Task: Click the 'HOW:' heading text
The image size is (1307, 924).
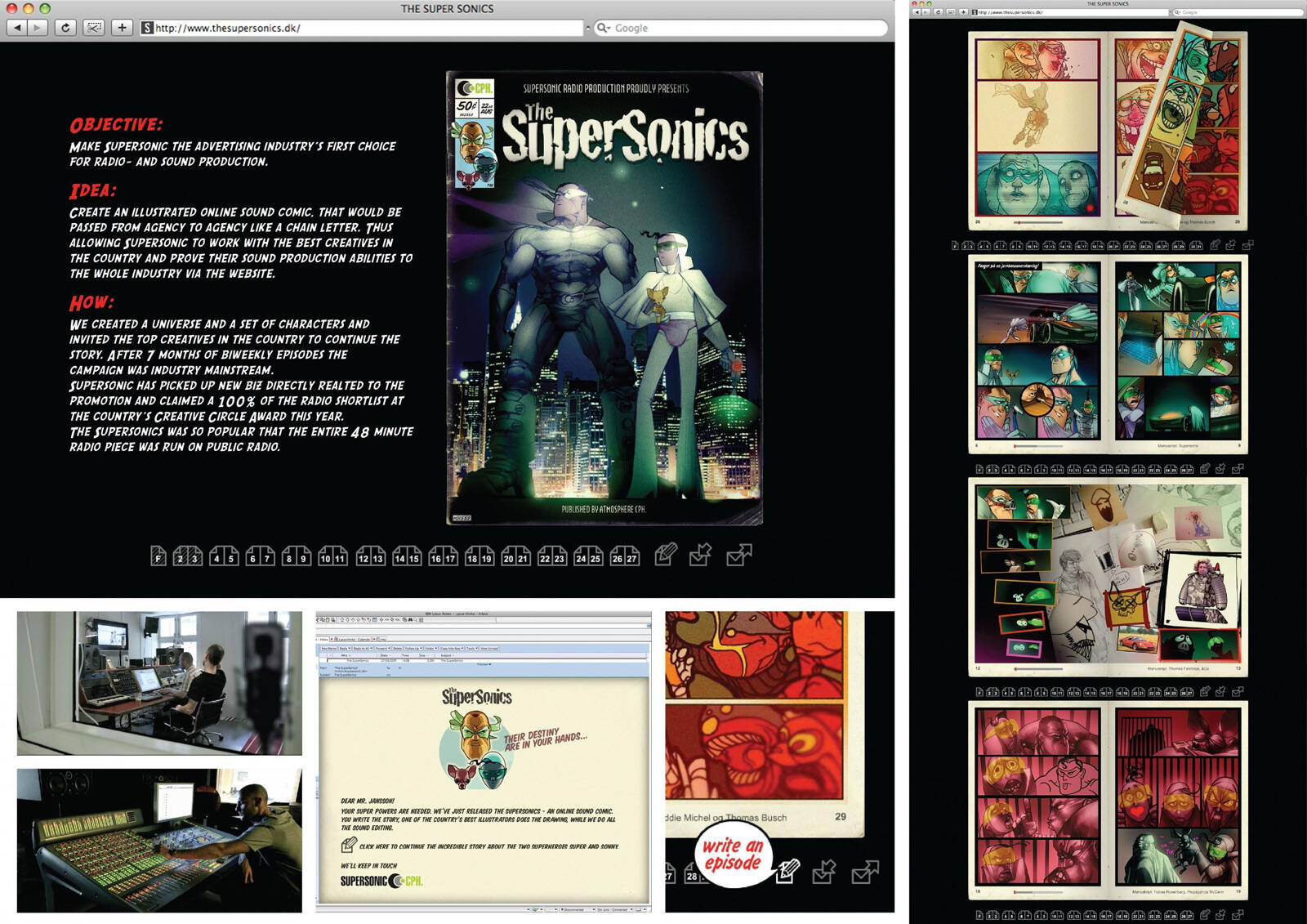Action: tap(91, 303)
